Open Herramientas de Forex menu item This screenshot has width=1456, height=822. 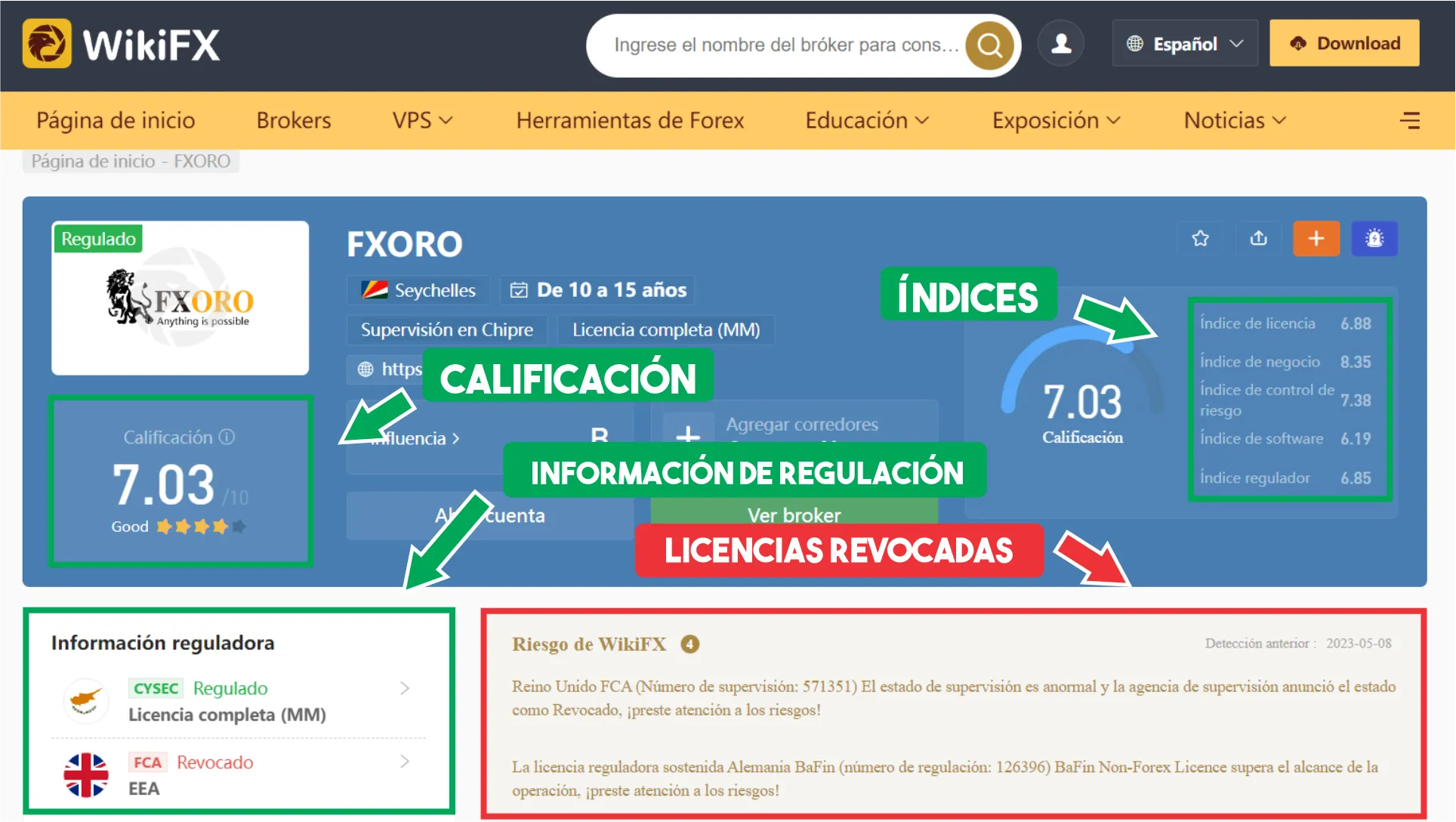click(x=630, y=120)
